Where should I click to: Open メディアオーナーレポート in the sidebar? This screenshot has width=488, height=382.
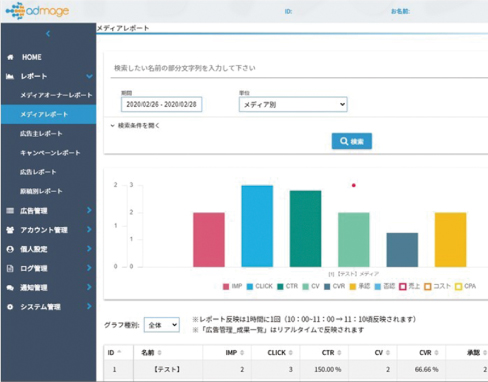[56, 95]
